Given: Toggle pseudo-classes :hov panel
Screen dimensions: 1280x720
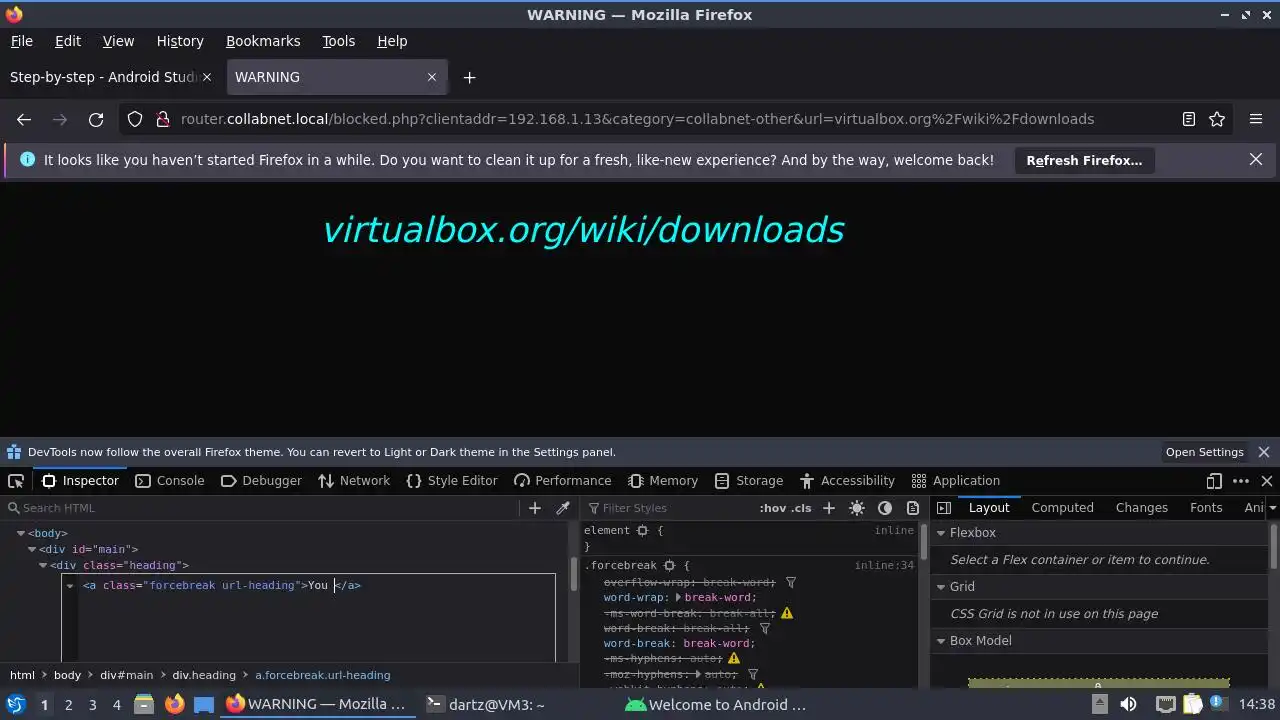Looking at the screenshot, I should [773, 508].
